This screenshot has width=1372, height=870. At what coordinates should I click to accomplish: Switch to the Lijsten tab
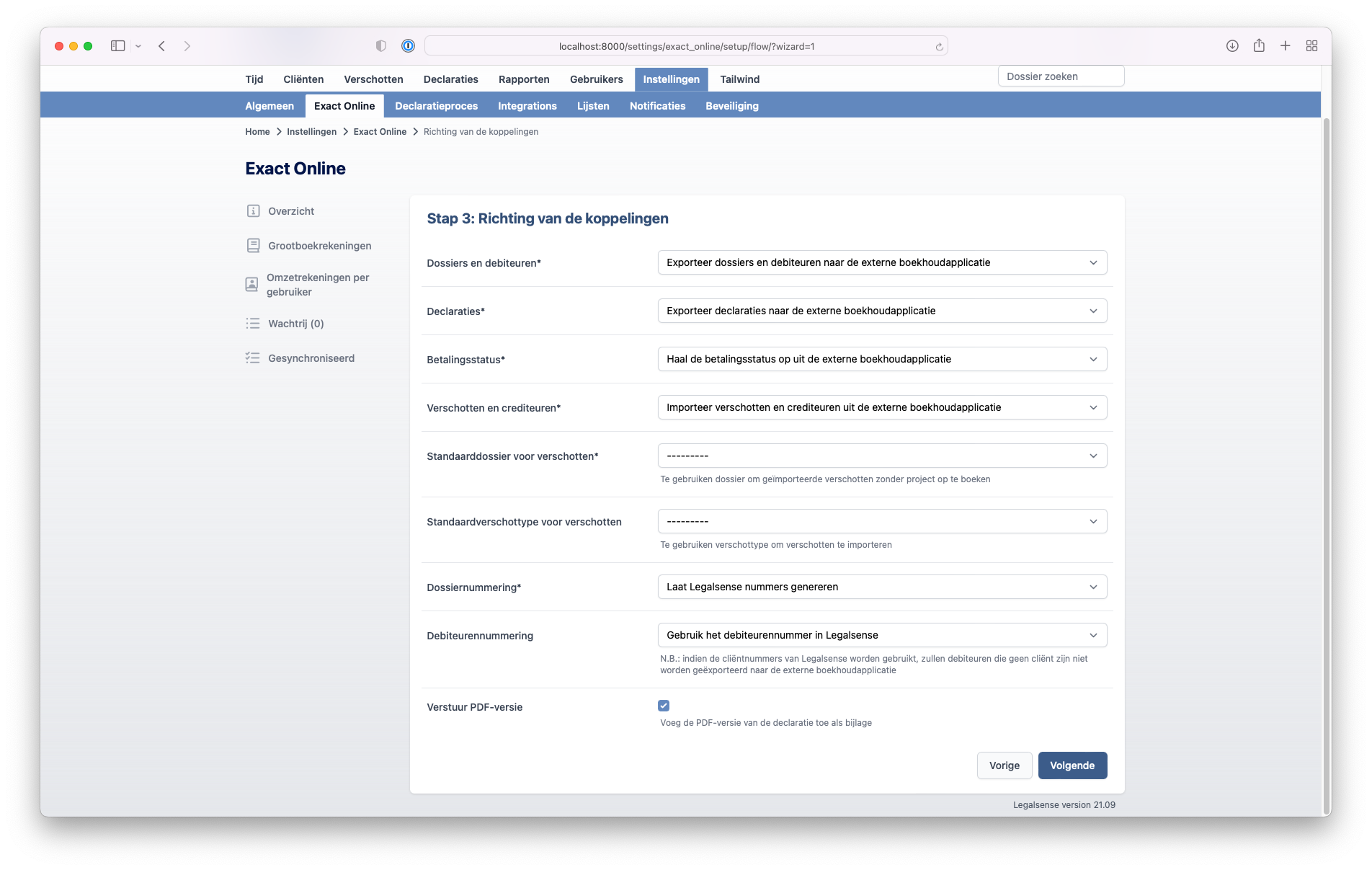coord(593,106)
